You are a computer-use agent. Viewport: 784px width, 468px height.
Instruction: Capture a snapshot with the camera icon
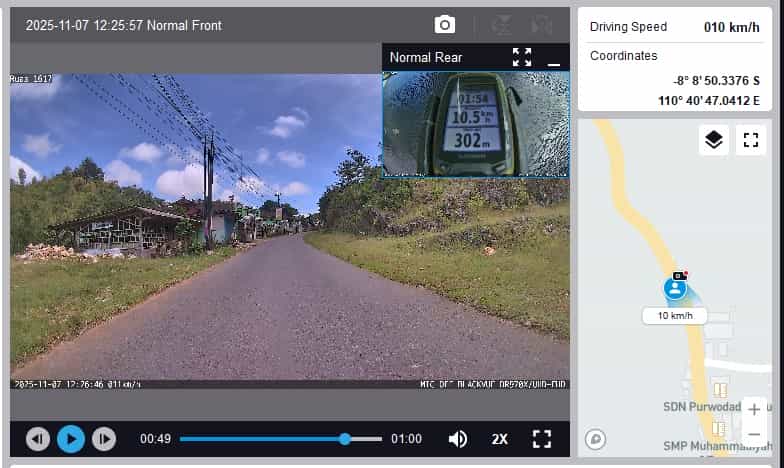(x=444, y=24)
